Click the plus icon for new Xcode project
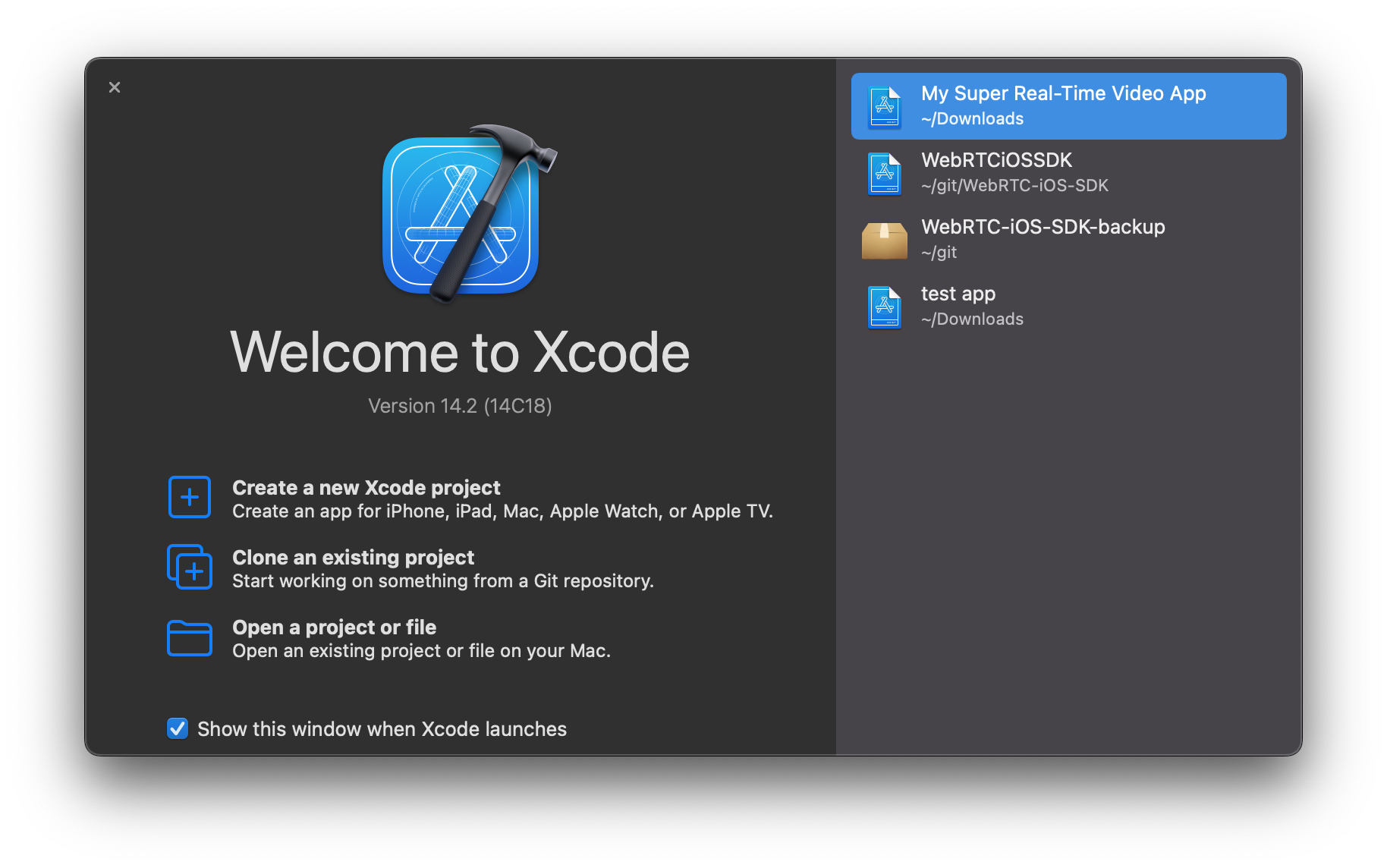1387x868 pixels. tap(190, 498)
